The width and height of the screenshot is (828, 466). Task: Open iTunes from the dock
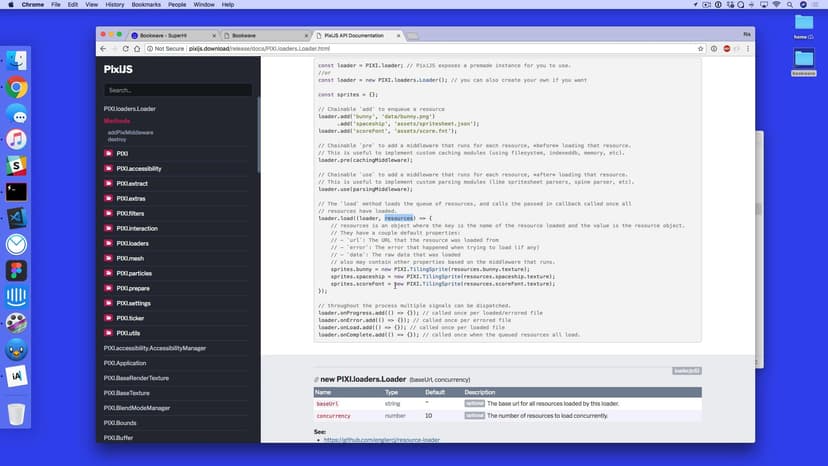tap(16, 140)
